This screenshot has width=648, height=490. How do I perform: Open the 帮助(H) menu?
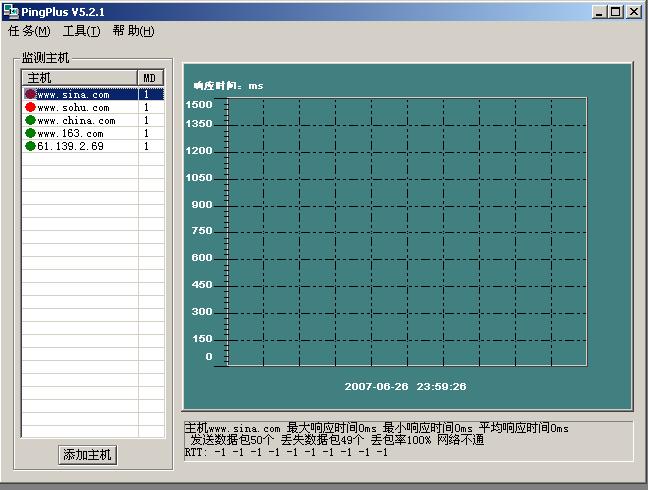pos(133,31)
